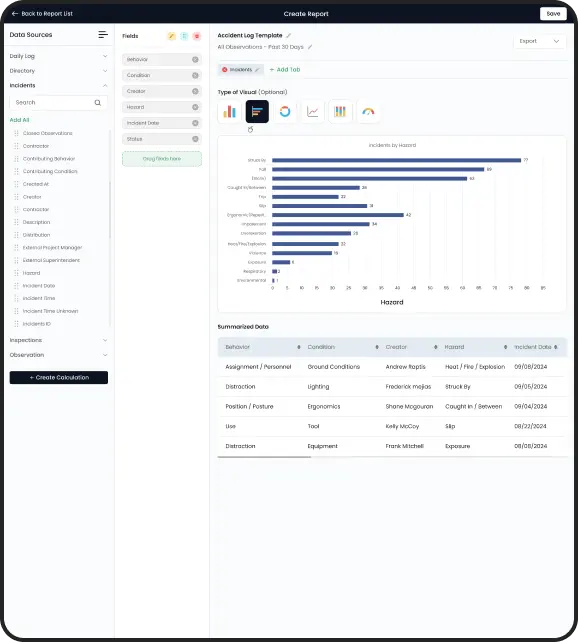Save the report
578x642 pixels.
tap(553, 14)
